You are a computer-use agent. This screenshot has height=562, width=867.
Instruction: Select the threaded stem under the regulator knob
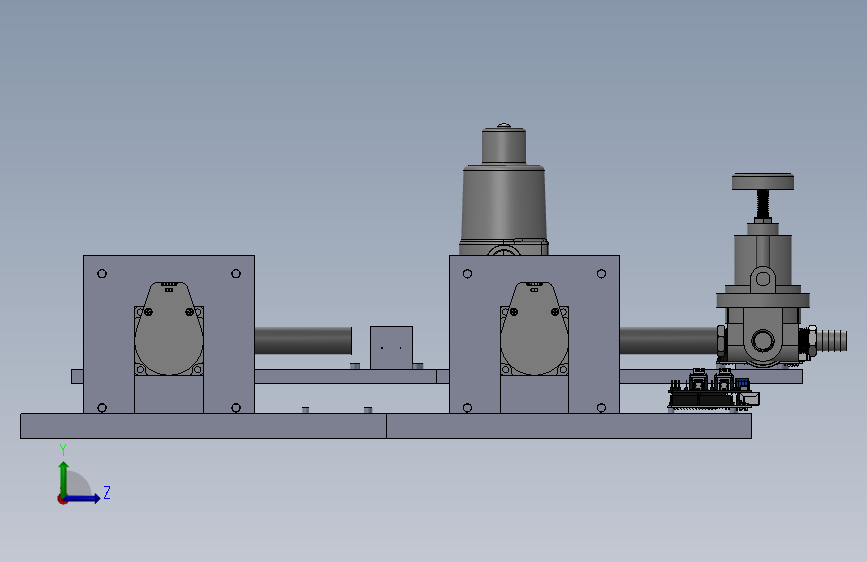(x=763, y=204)
